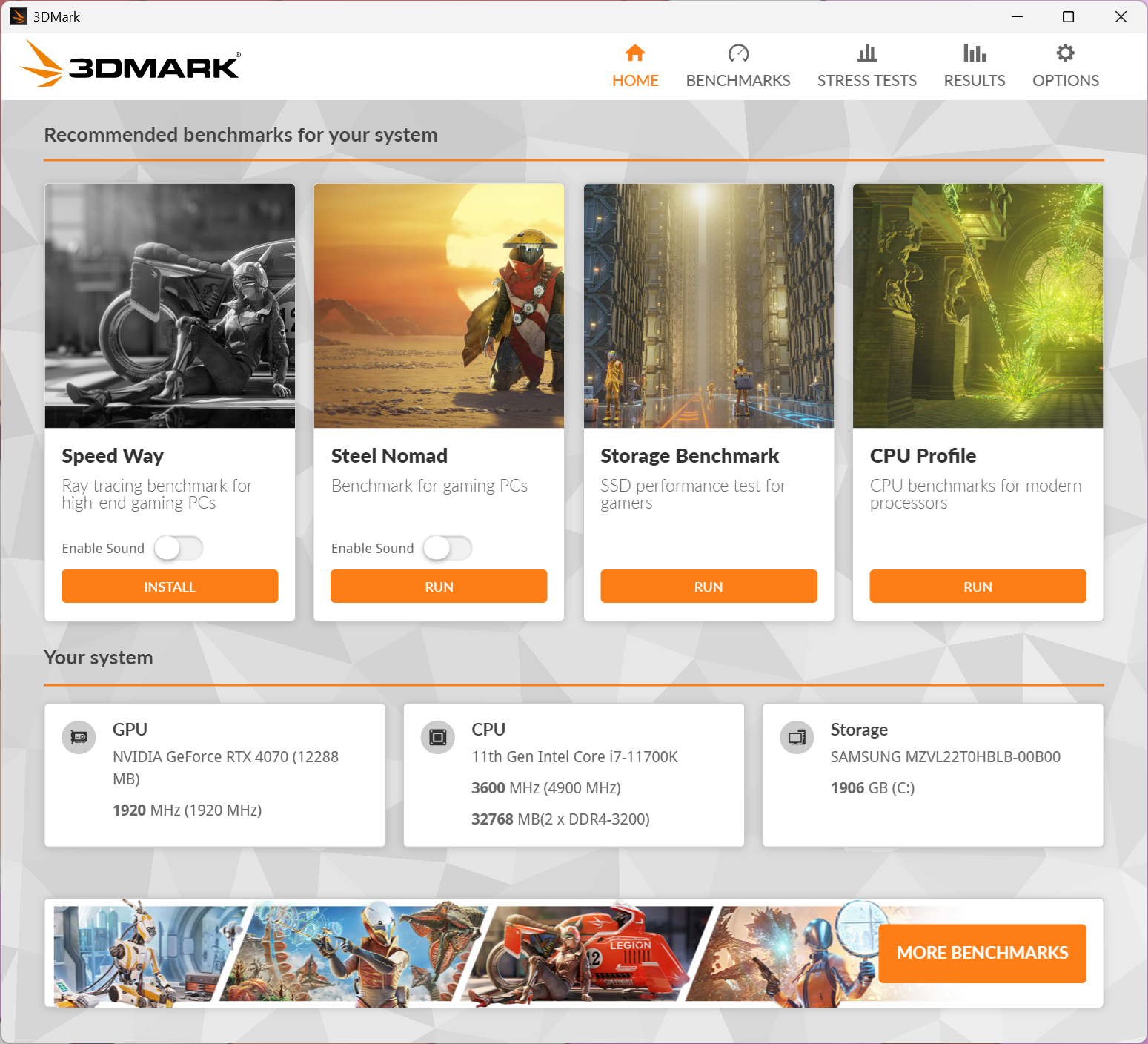Click the 3DMark title bar app icon
This screenshot has height=1044, width=1148.
coord(19,16)
